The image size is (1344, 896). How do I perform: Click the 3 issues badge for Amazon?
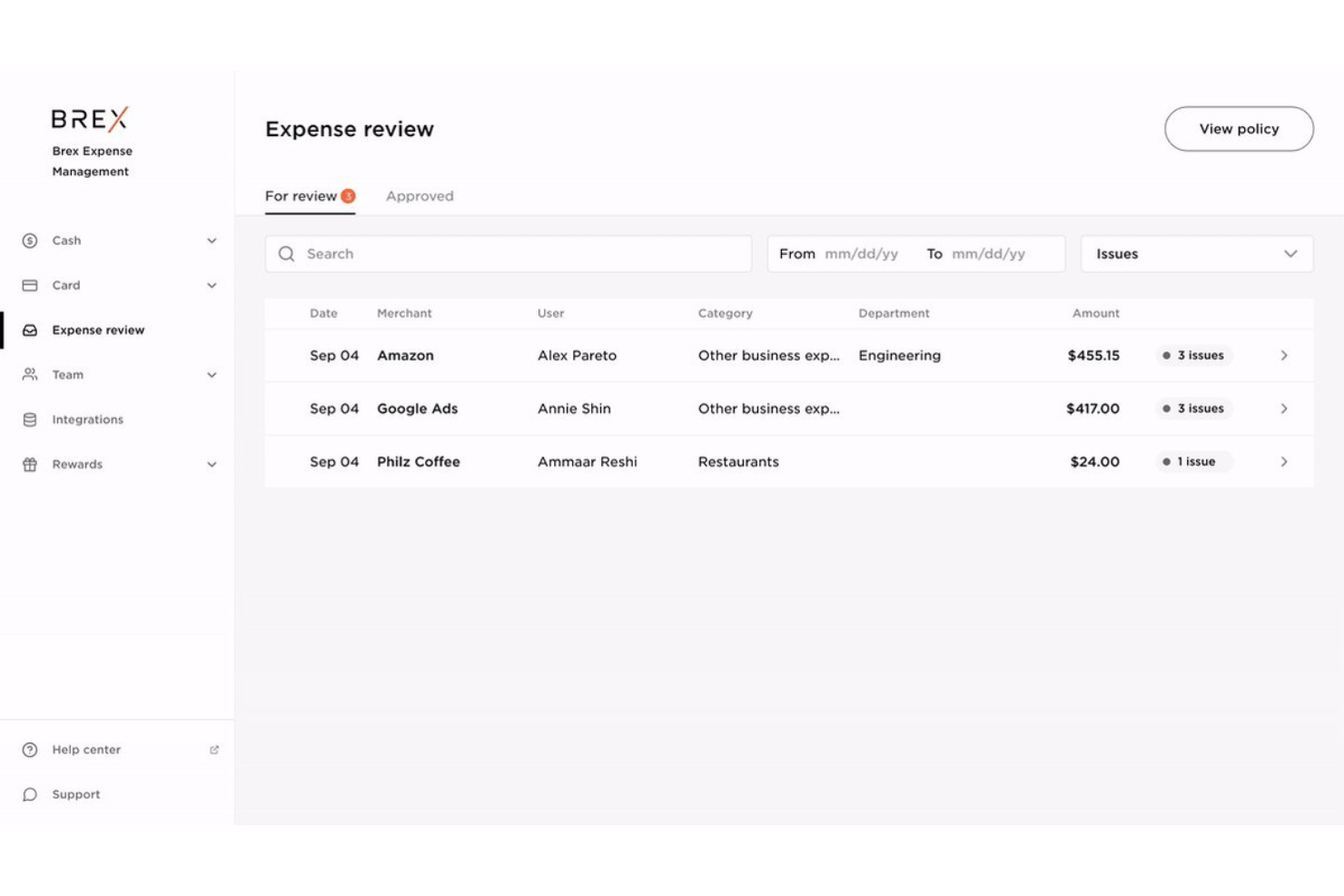pos(1193,356)
